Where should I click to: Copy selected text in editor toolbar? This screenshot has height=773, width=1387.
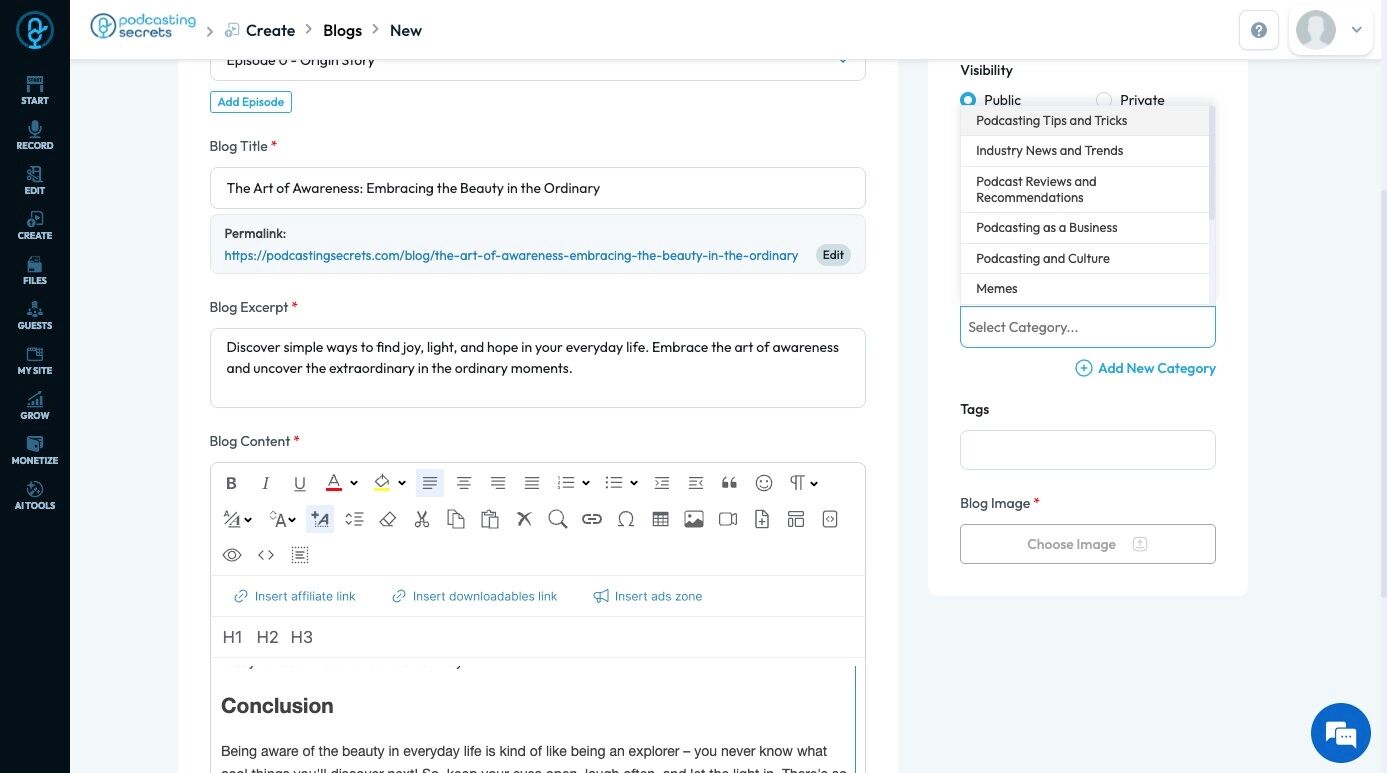[x=456, y=519]
